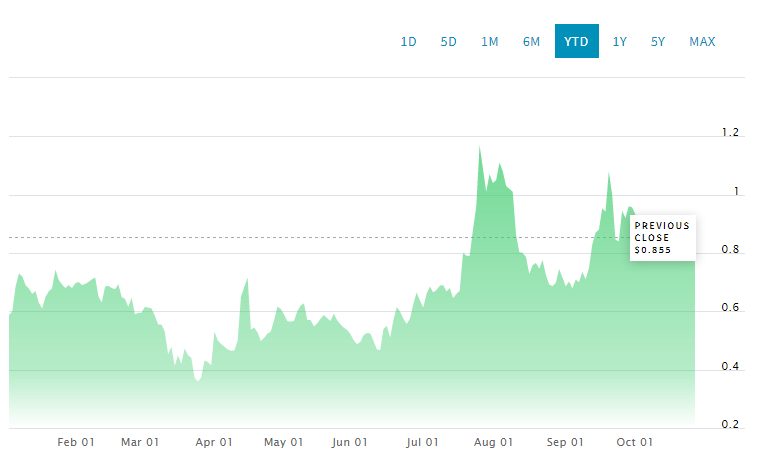Screen dimensions: 761x475
Task: Select the 5Y time range
Action: coord(657,41)
